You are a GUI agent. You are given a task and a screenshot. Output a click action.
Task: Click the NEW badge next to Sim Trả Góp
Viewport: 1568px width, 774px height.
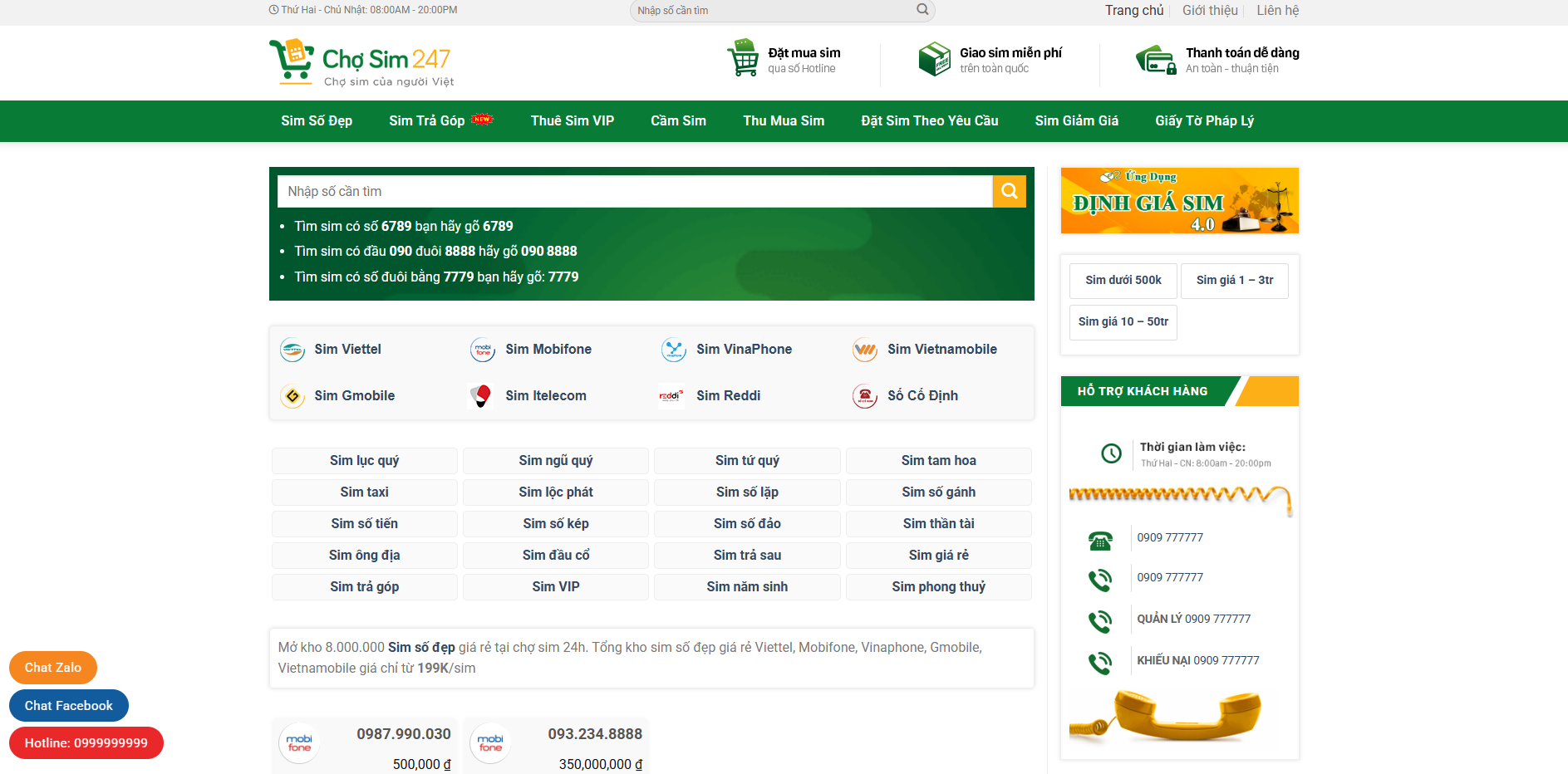tap(482, 119)
